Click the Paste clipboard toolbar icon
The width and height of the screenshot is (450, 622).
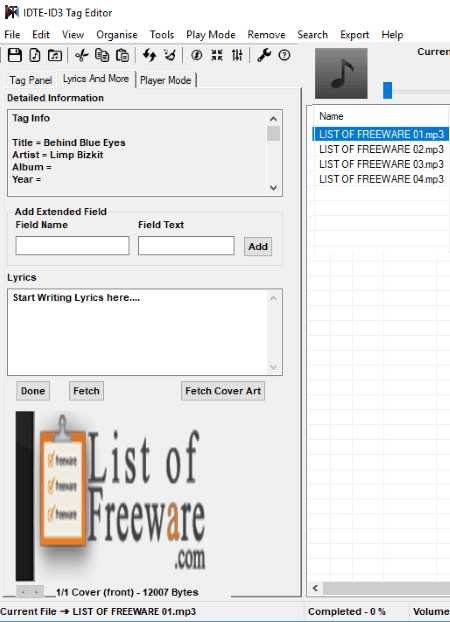pos(122,55)
